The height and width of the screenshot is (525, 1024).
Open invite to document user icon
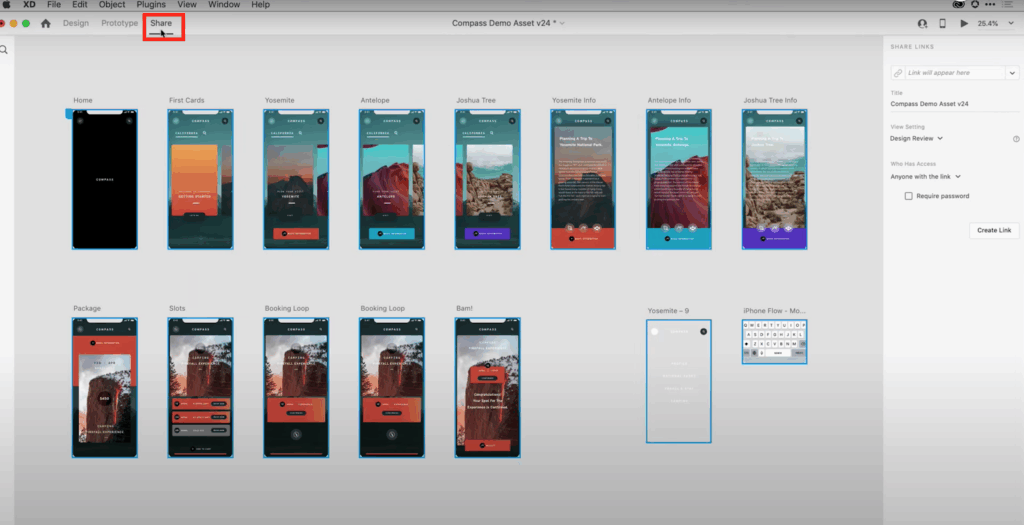[x=922, y=23]
